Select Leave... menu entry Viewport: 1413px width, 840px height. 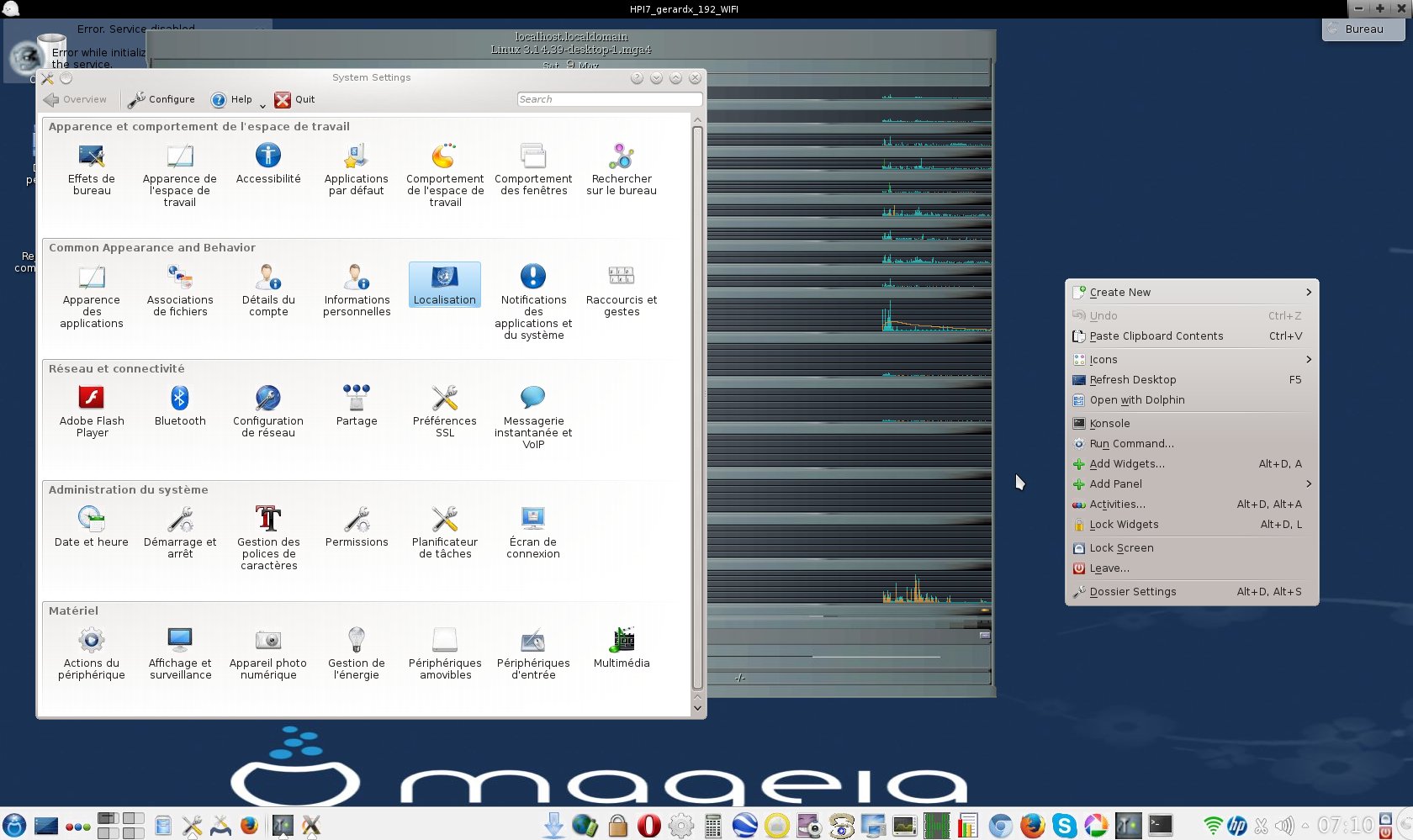click(x=1192, y=568)
